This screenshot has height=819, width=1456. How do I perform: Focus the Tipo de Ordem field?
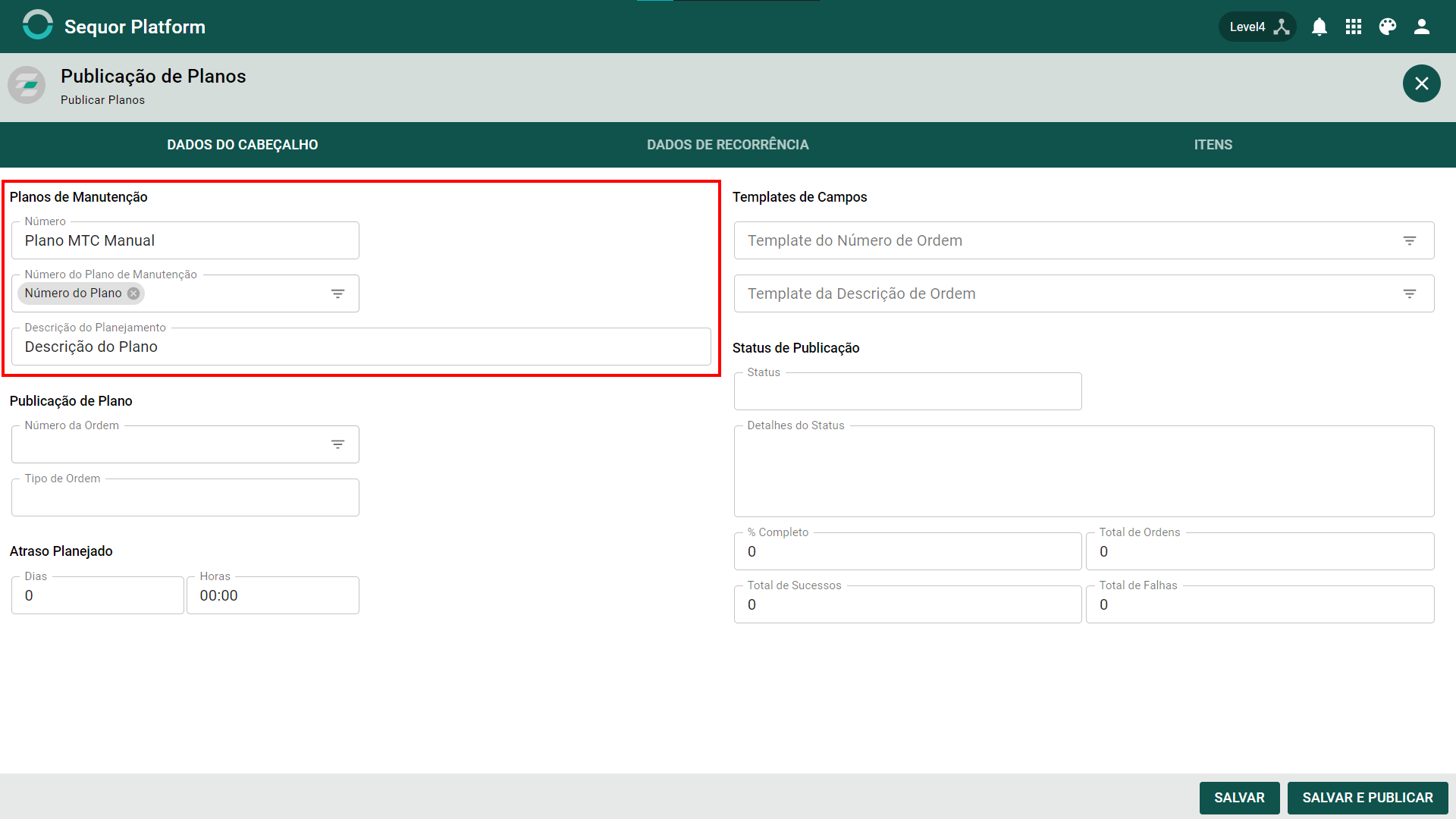[x=185, y=497]
